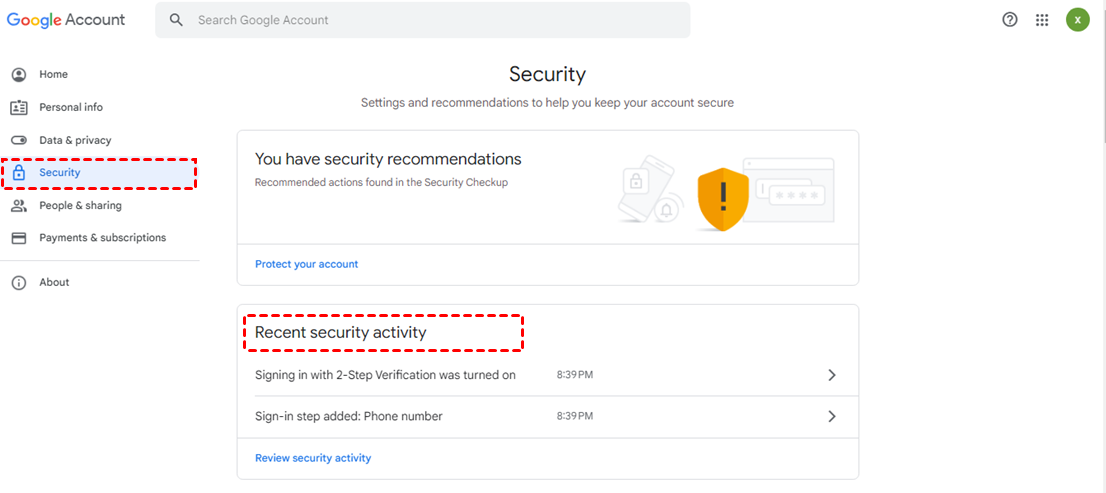Click the About info icon
The width and height of the screenshot is (1106, 493).
click(18, 283)
